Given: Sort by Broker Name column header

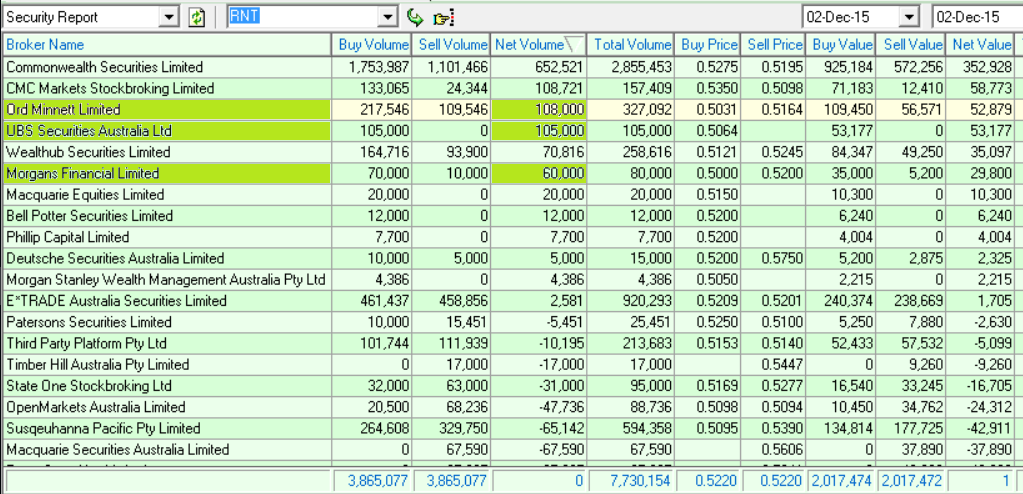Looking at the screenshot, I should click(167, 44).
